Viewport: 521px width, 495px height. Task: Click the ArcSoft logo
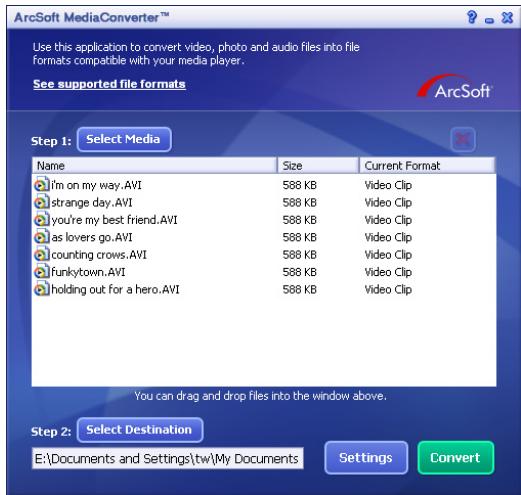coord(455,87)
